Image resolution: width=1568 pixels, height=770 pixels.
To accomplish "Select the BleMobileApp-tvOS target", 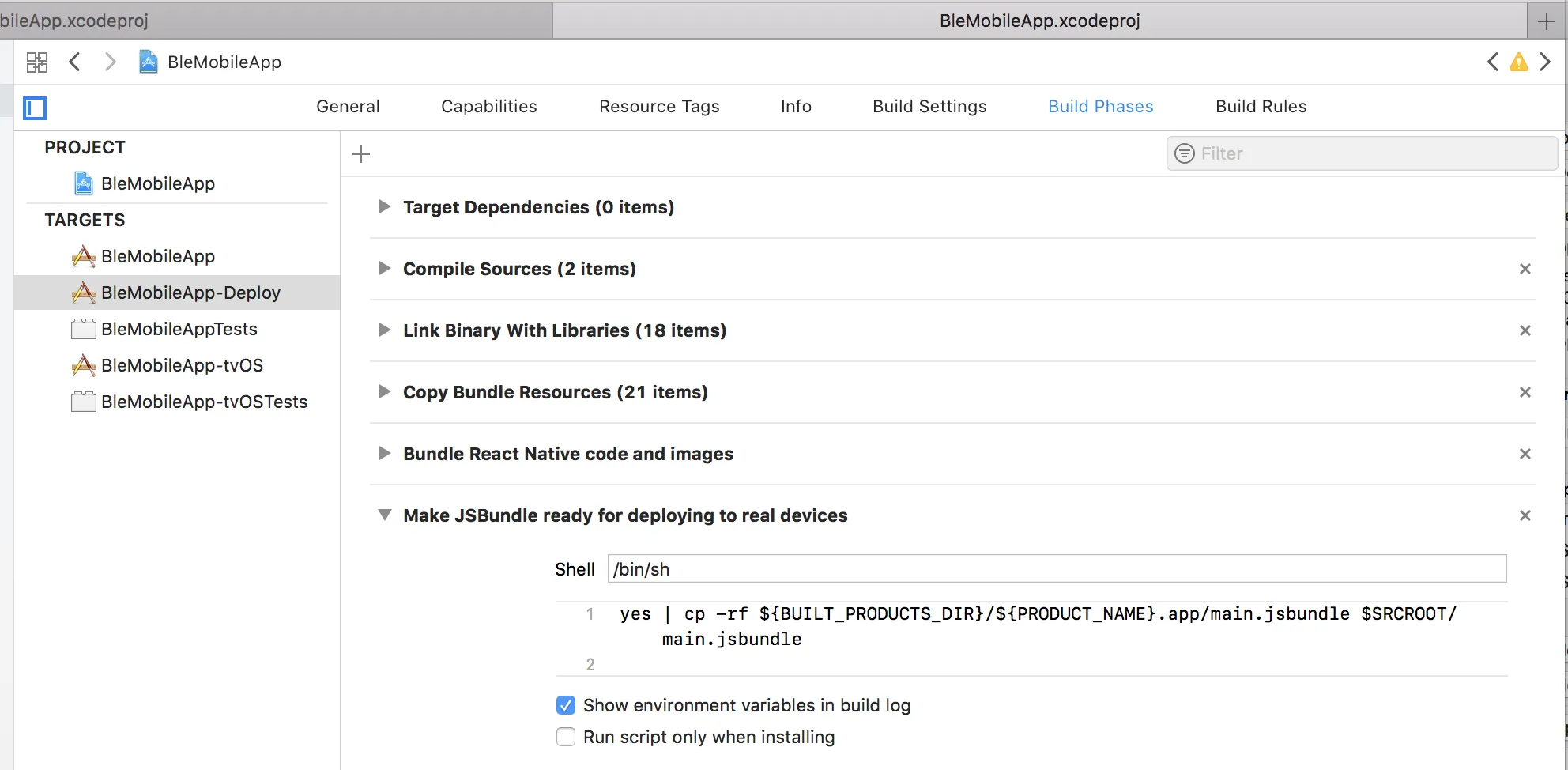I will [182, 365].
